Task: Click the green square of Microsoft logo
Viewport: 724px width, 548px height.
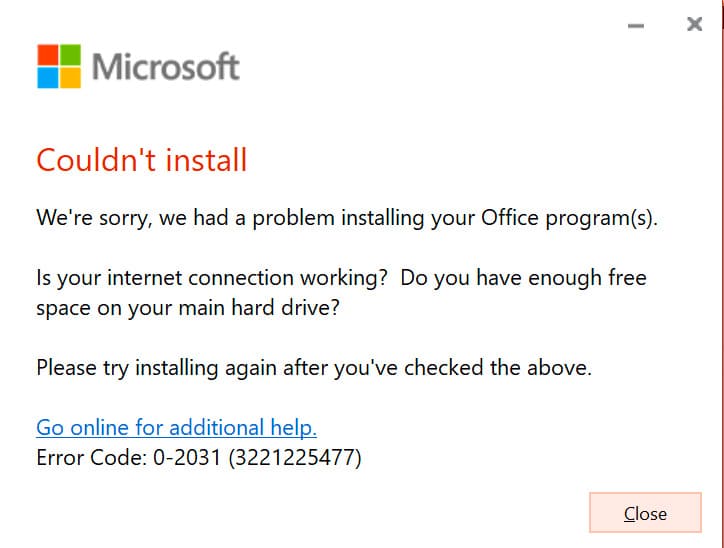Action: click(72, 54)
